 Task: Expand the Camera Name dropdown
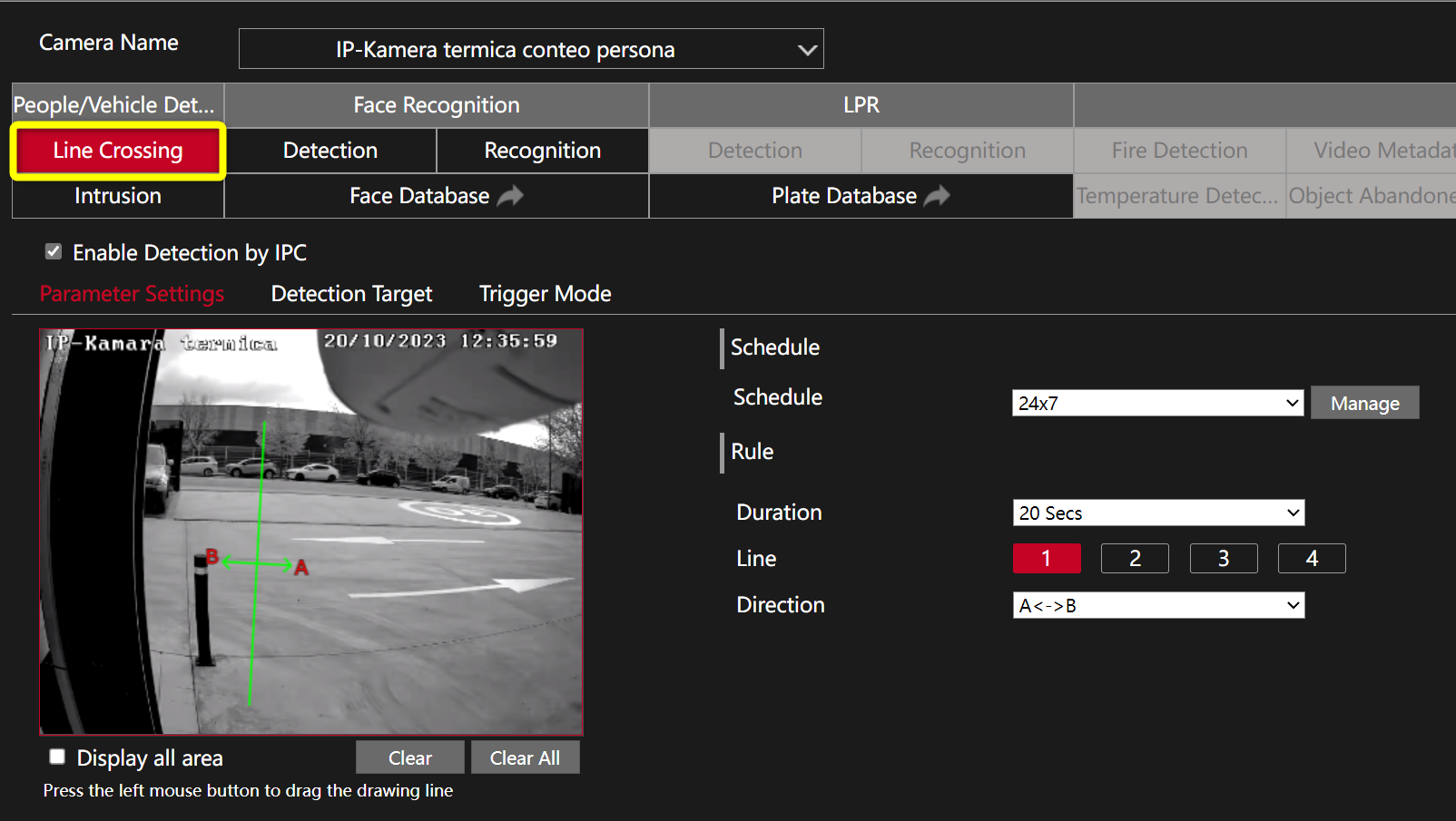pyautogui.click(x=531, y=49)
